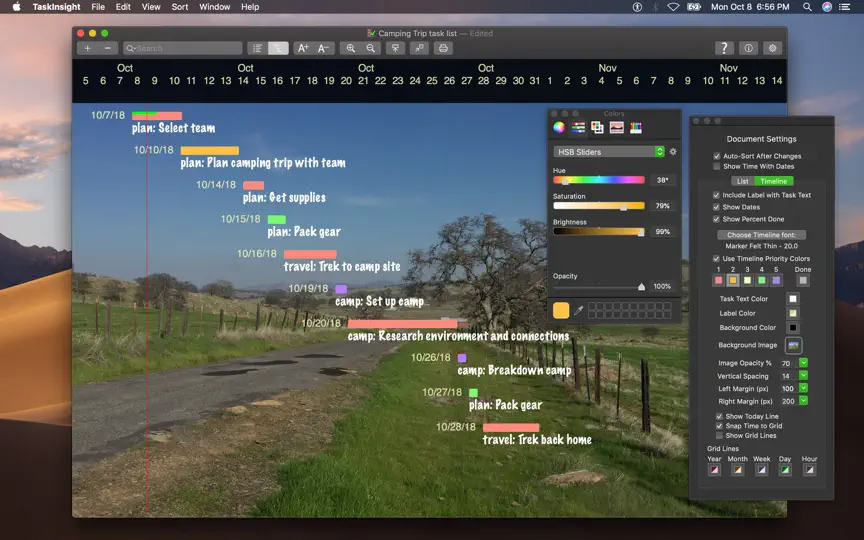Open the image palettes color tab

(x=617, y=128)
